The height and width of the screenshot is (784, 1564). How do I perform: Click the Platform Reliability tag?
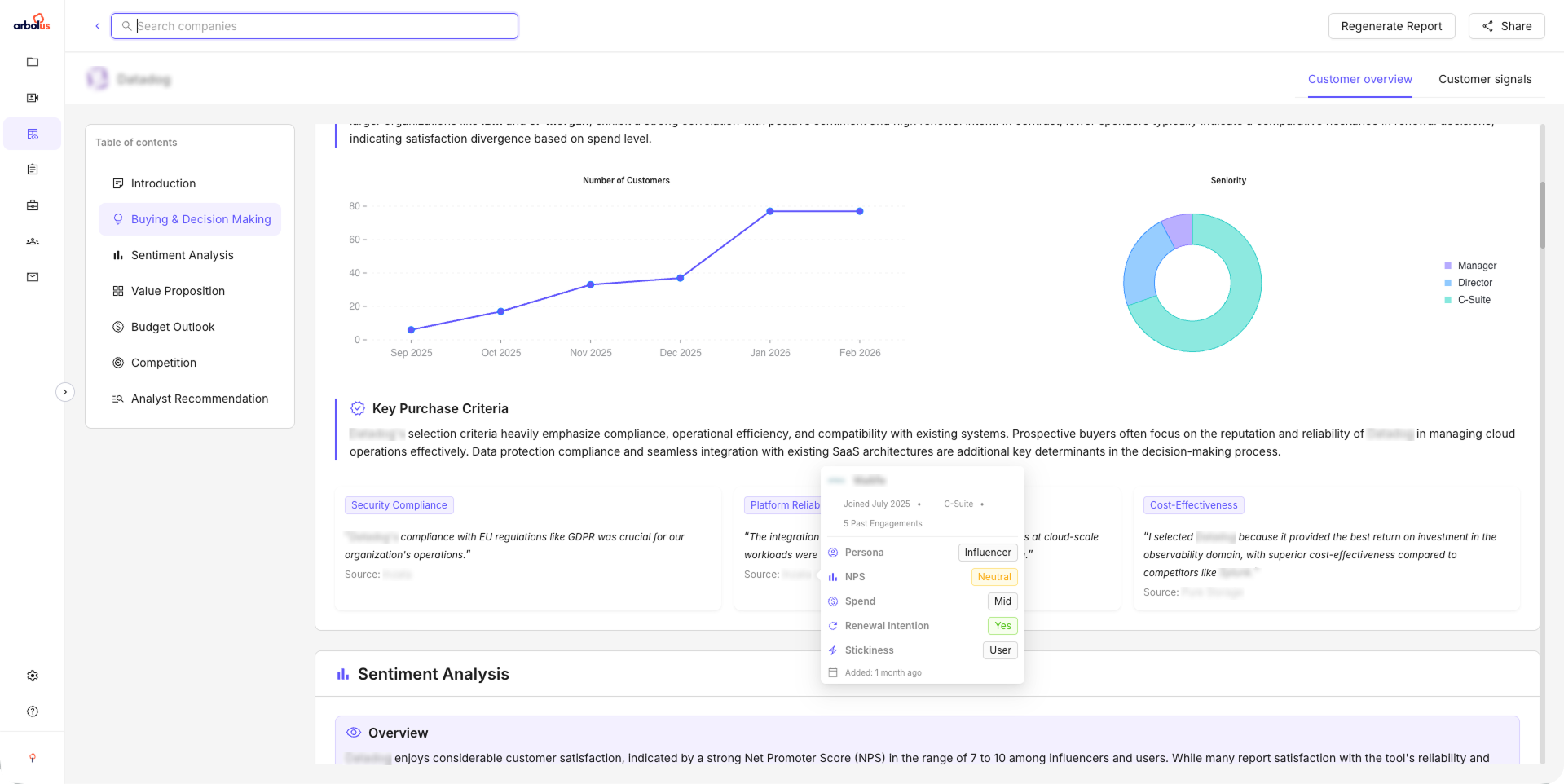point(782,505)
